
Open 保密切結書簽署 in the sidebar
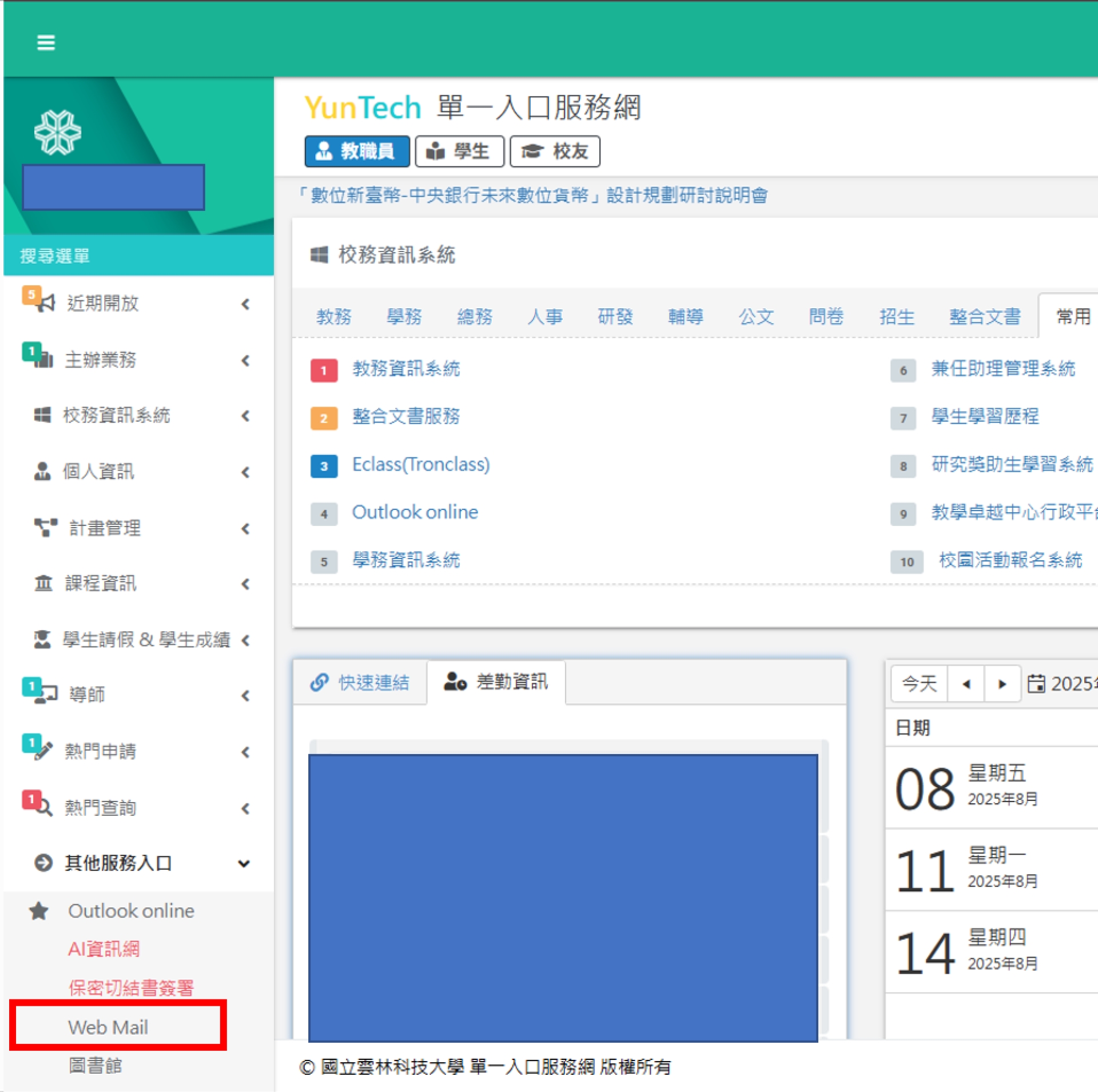coord(131,988)
